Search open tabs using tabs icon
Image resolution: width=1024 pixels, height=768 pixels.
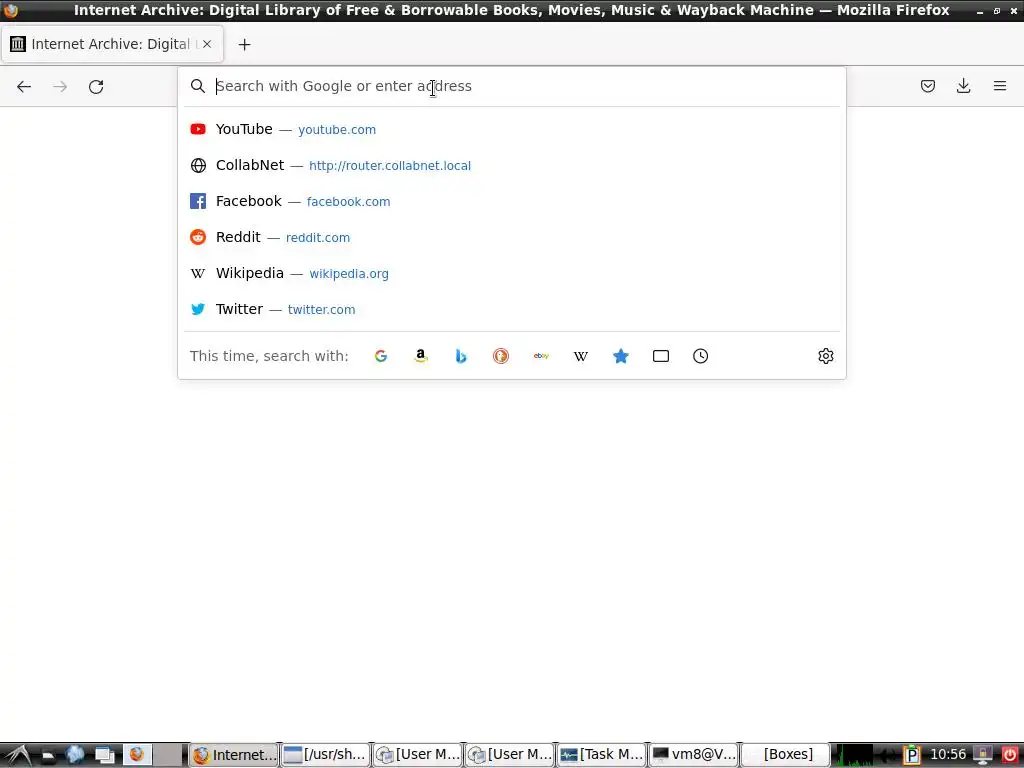(661, 356)
